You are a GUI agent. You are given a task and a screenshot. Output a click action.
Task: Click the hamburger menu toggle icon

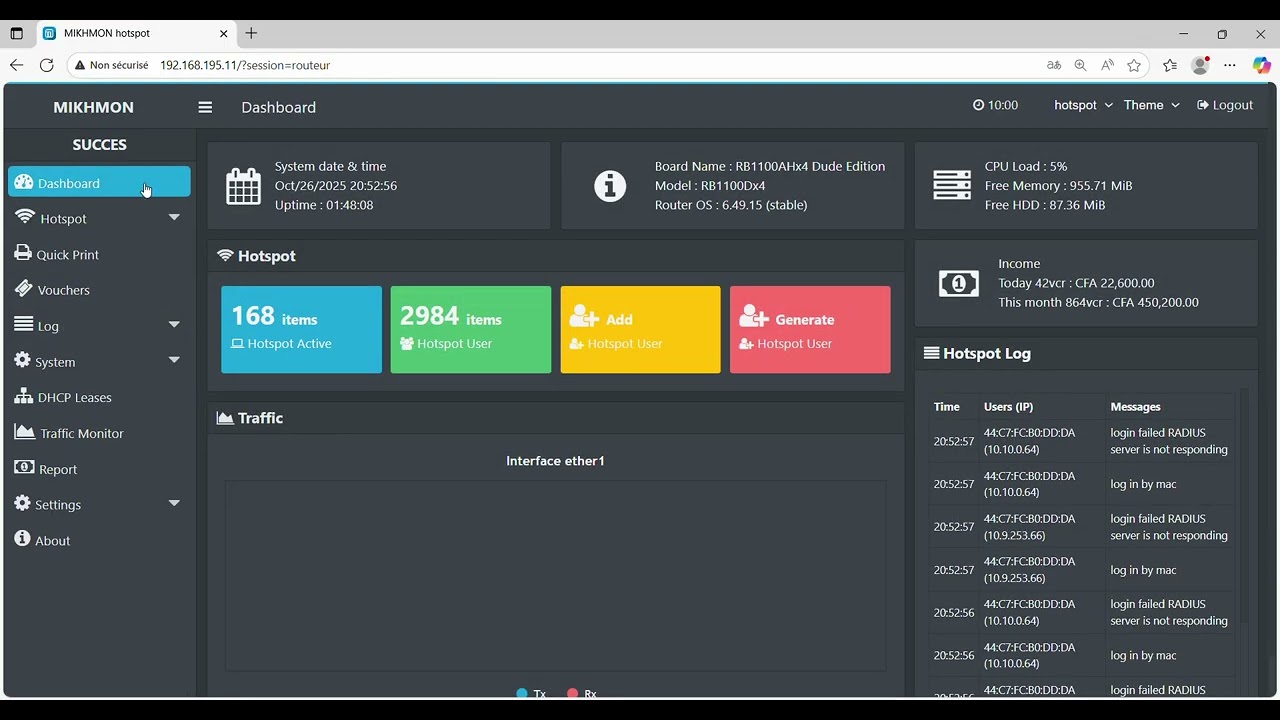(x=205, y=107)
